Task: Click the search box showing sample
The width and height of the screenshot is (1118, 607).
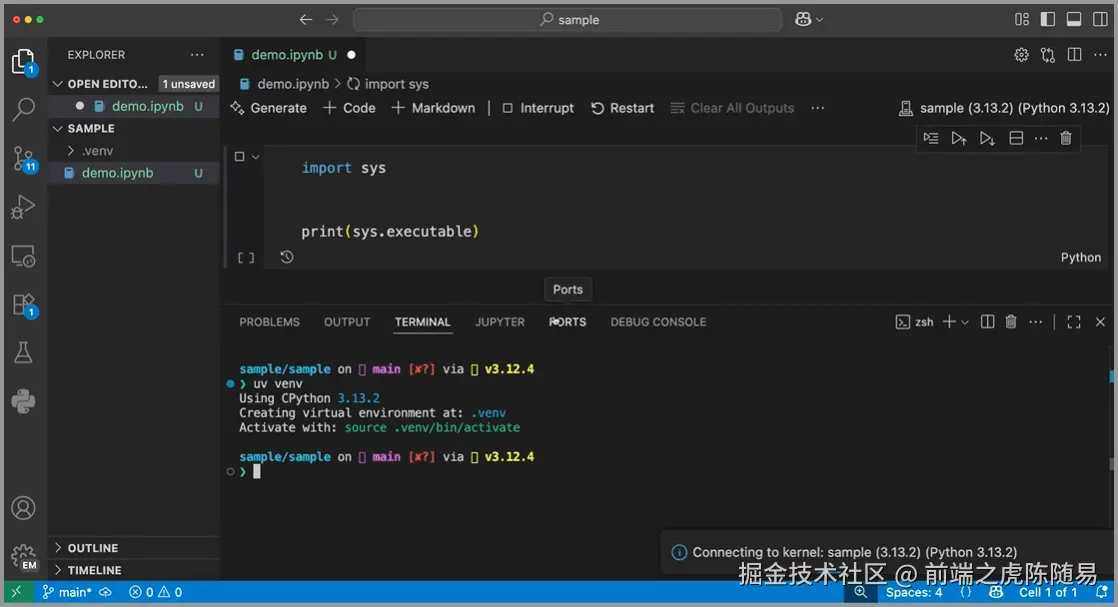Action: (568, 19)
